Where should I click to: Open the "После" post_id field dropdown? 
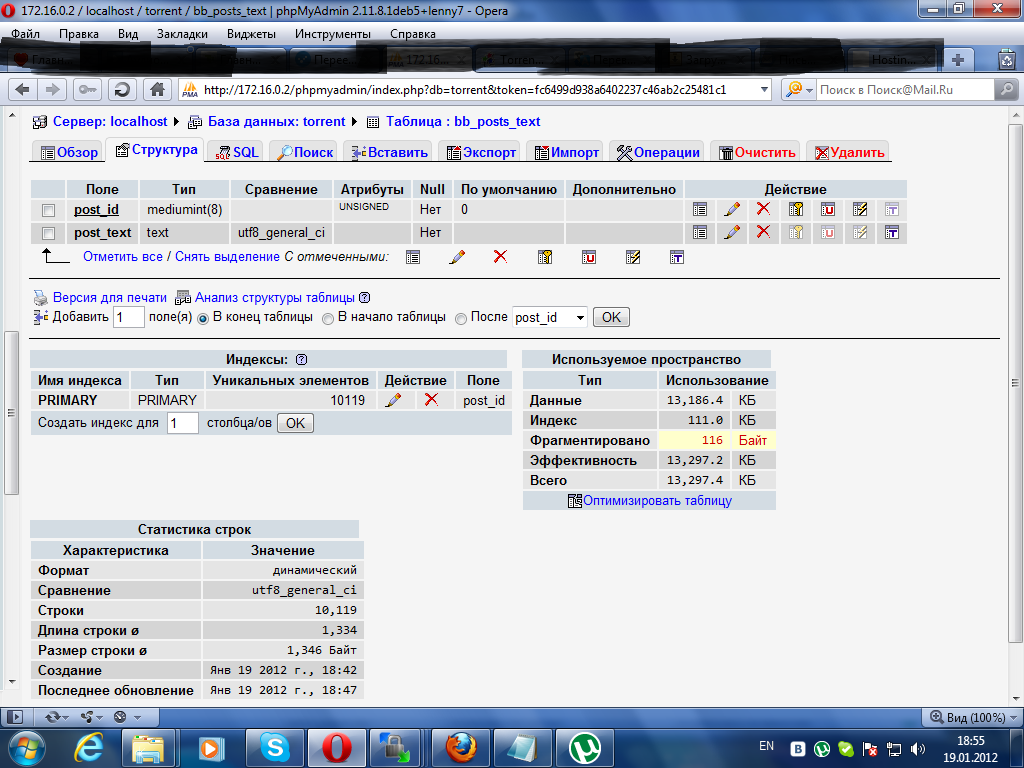(578, 318)
